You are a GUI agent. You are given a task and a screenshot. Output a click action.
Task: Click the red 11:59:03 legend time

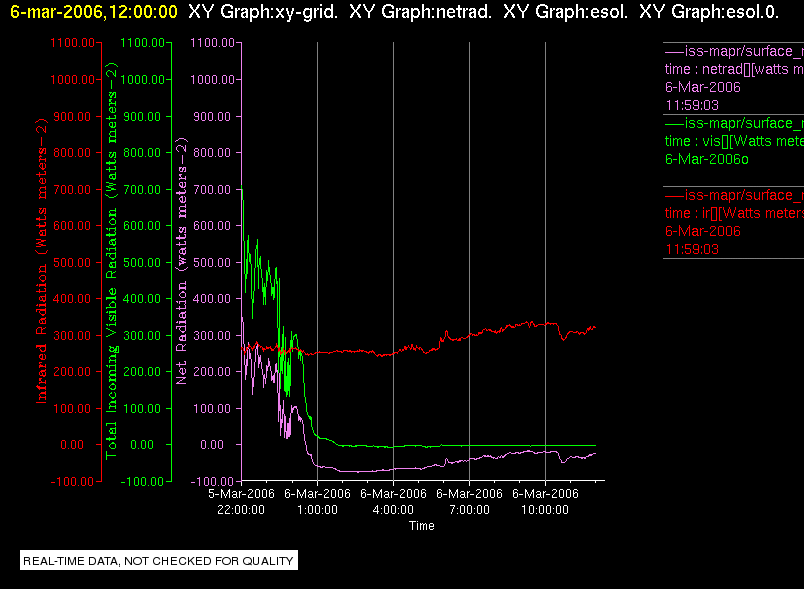point(692,250)
